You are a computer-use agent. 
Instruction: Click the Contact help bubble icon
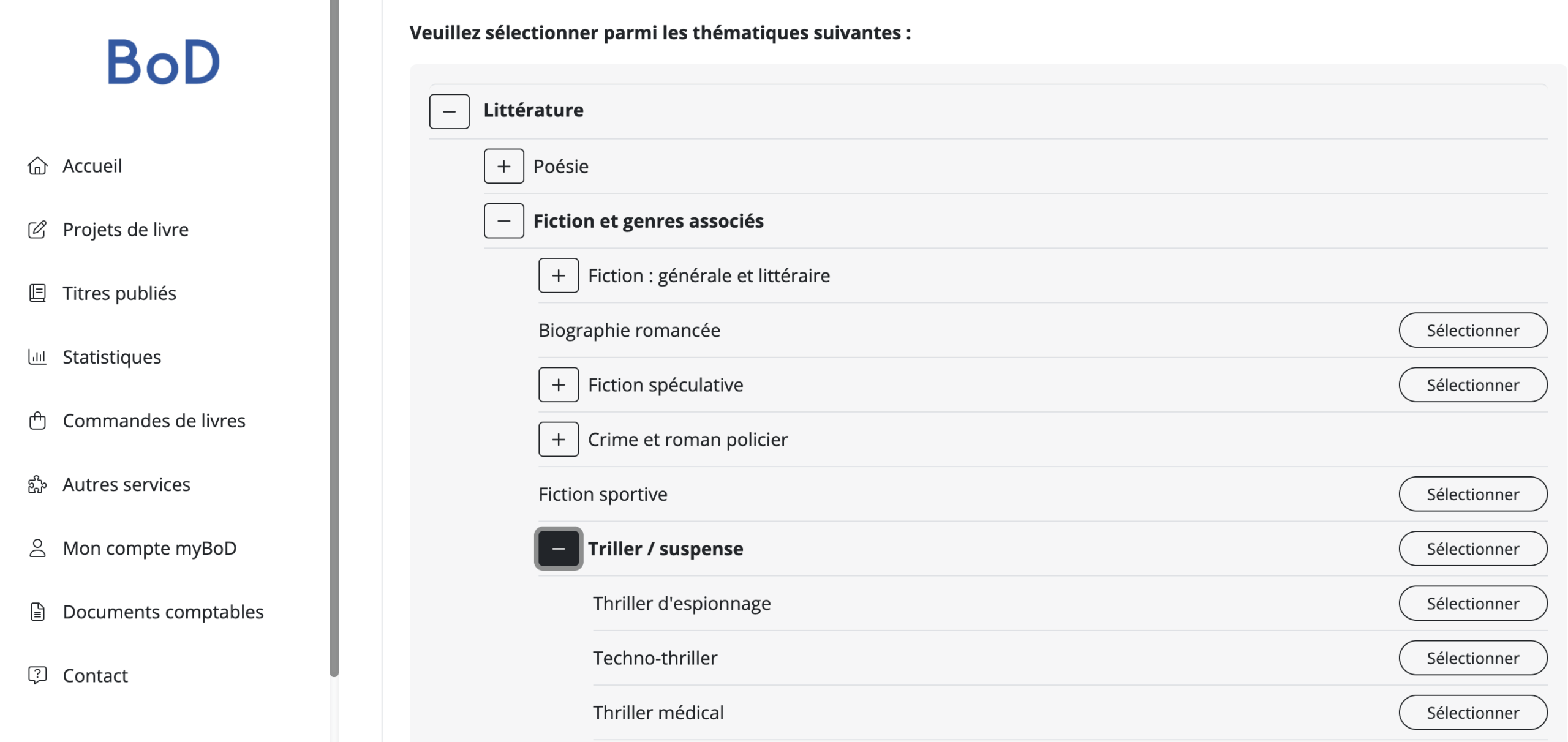(37, 675)
